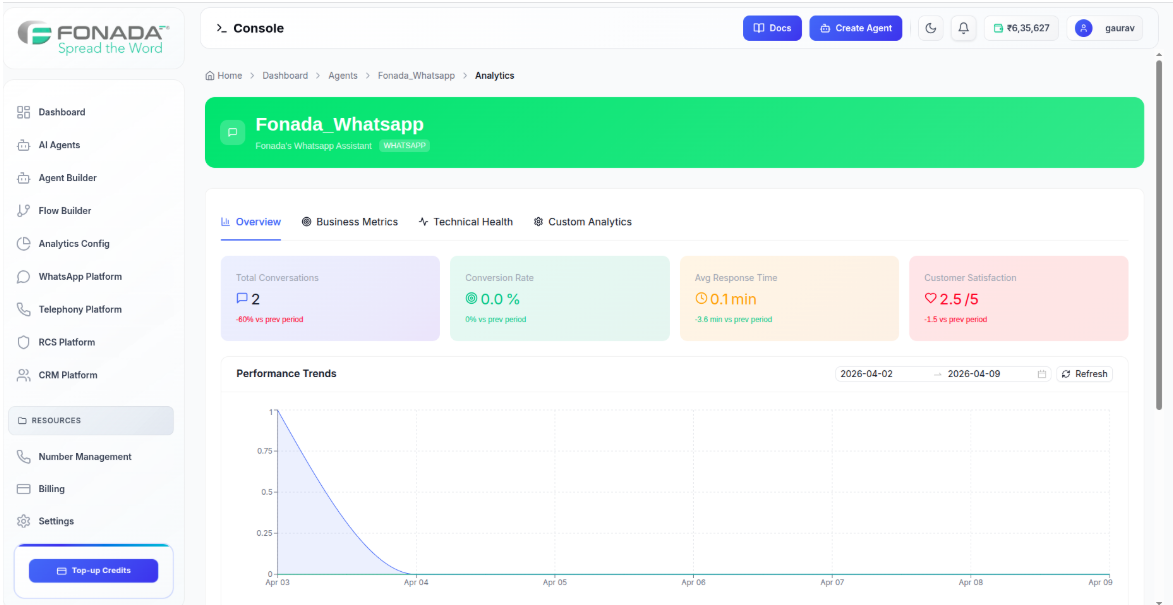The height and width of the screenshot is (605, 1173).
Task: Open the Dashboard sidebar item
Action: coord(62,112)
